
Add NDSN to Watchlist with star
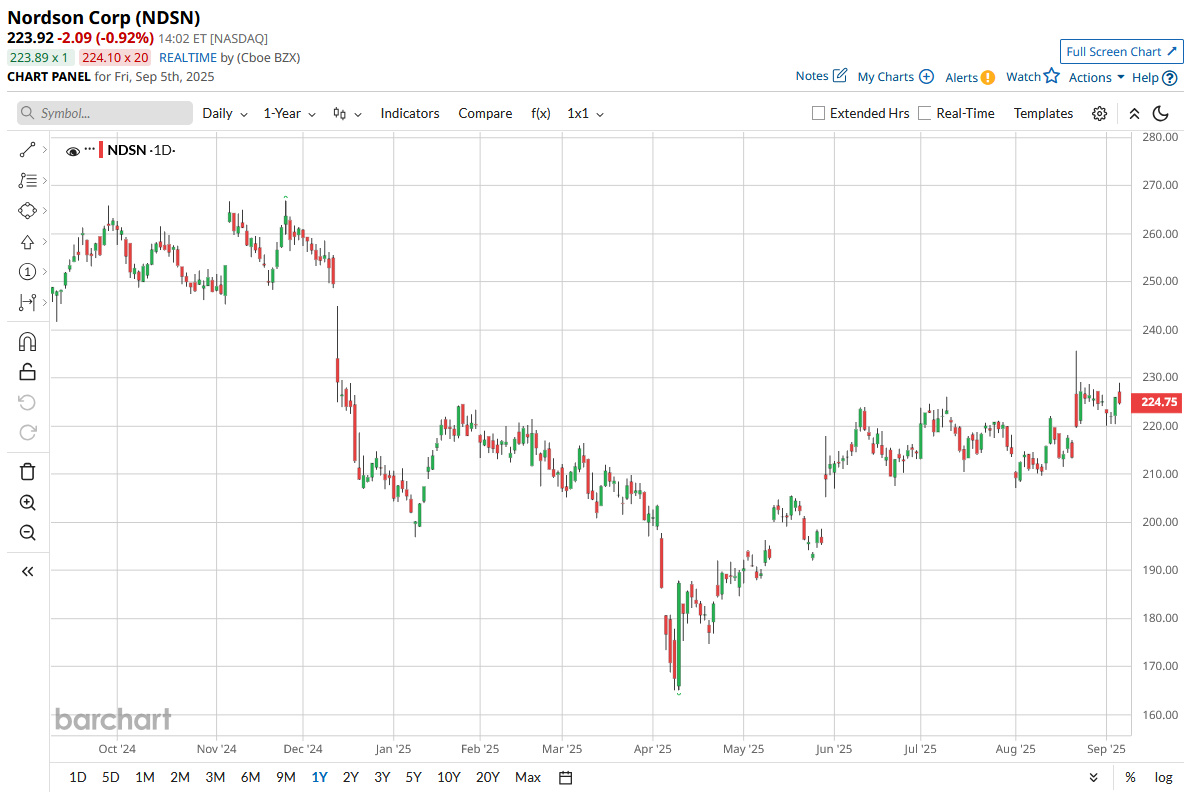(x=1033, y=76)
